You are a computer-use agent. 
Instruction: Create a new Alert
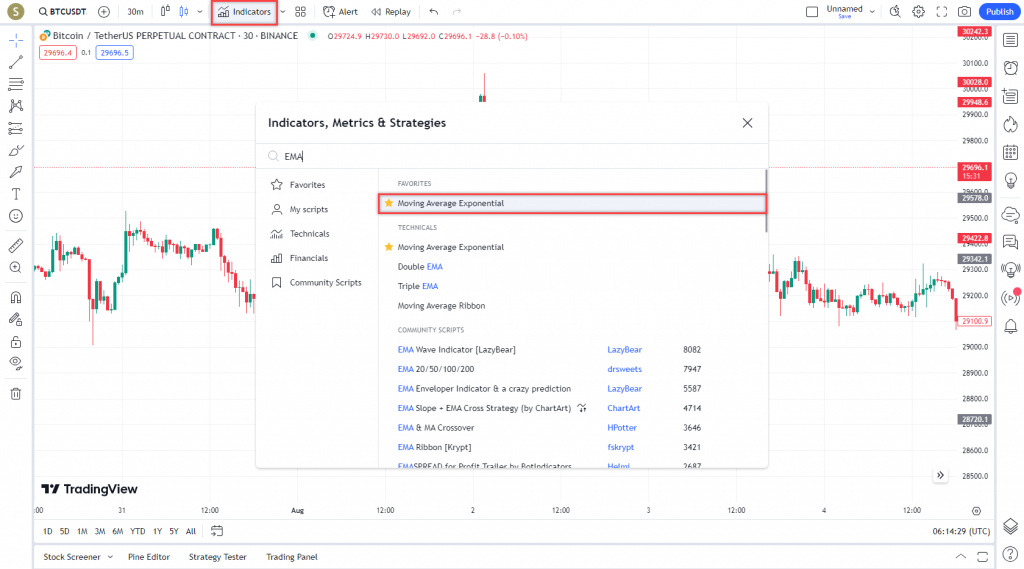pos(340,12)
